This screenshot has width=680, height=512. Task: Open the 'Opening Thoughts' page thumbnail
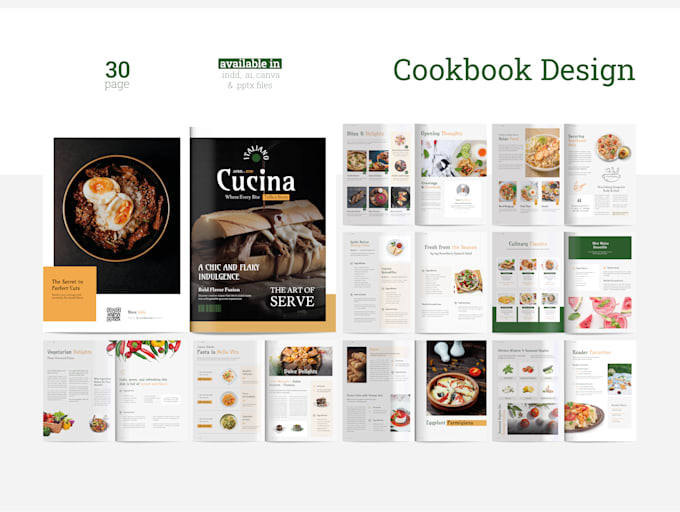pyautogui.click(x=451, y=174)
